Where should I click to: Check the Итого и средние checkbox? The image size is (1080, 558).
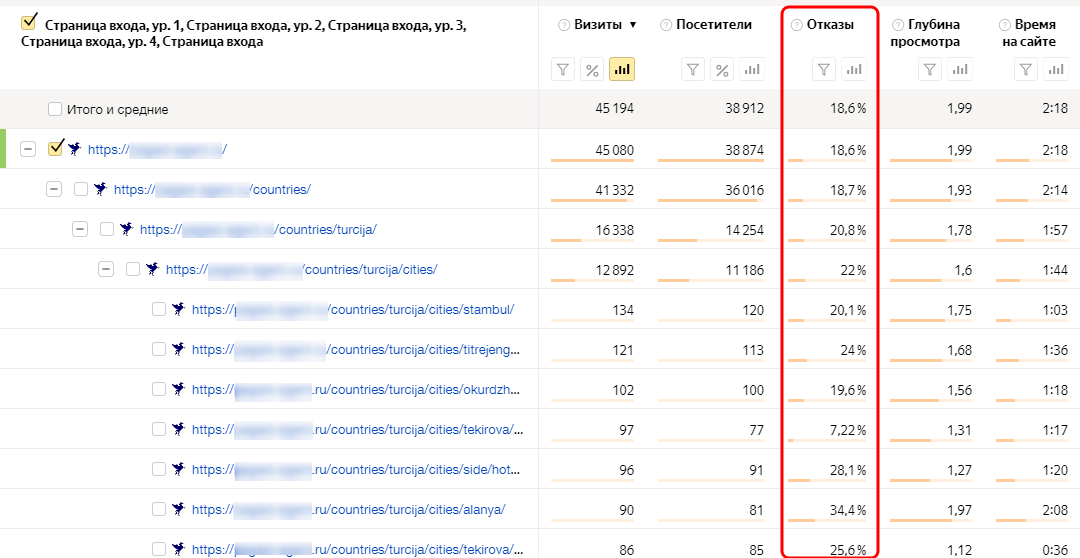[55, 109]
